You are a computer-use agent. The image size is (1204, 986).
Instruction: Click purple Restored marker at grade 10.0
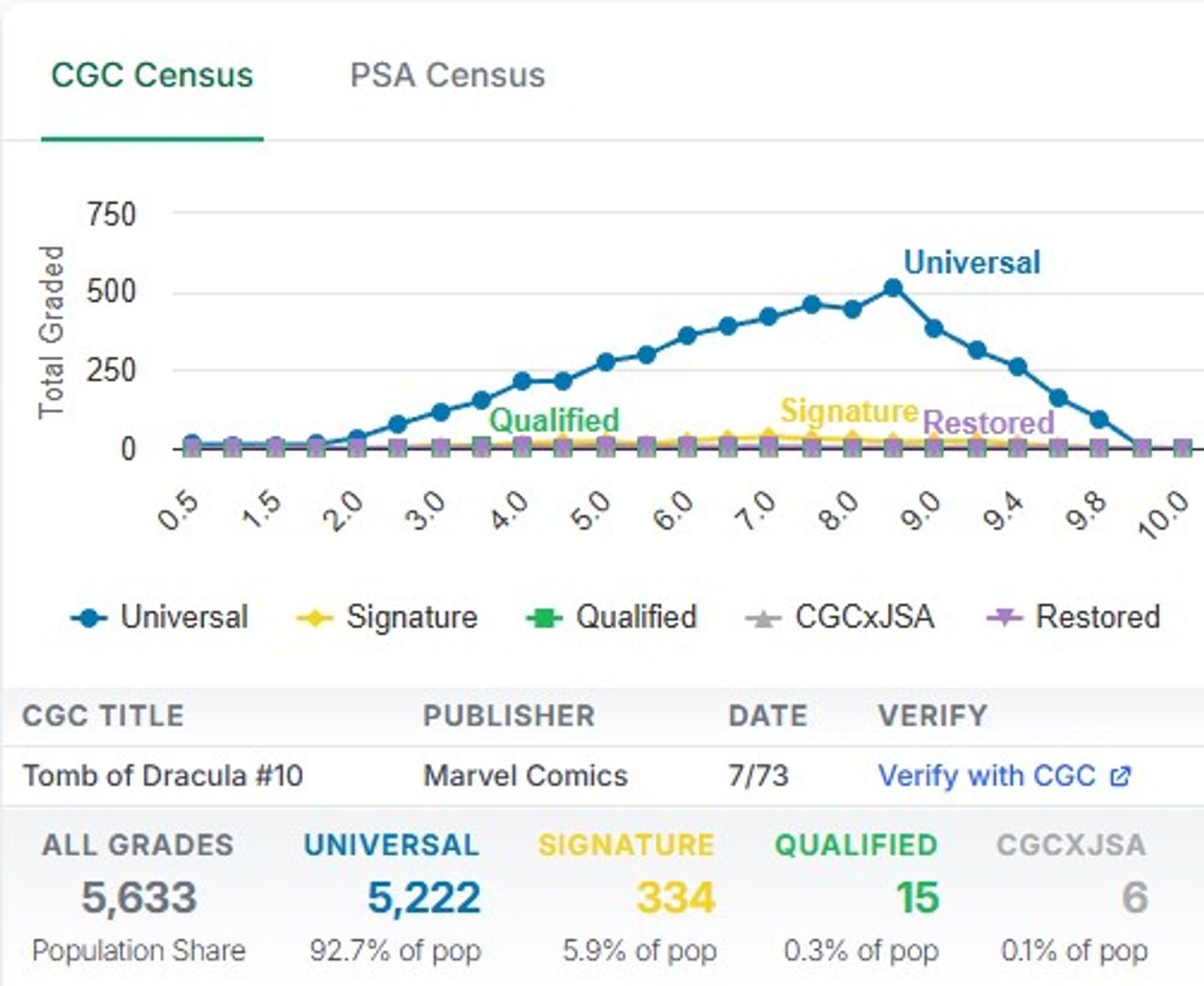click(1182, 448)
